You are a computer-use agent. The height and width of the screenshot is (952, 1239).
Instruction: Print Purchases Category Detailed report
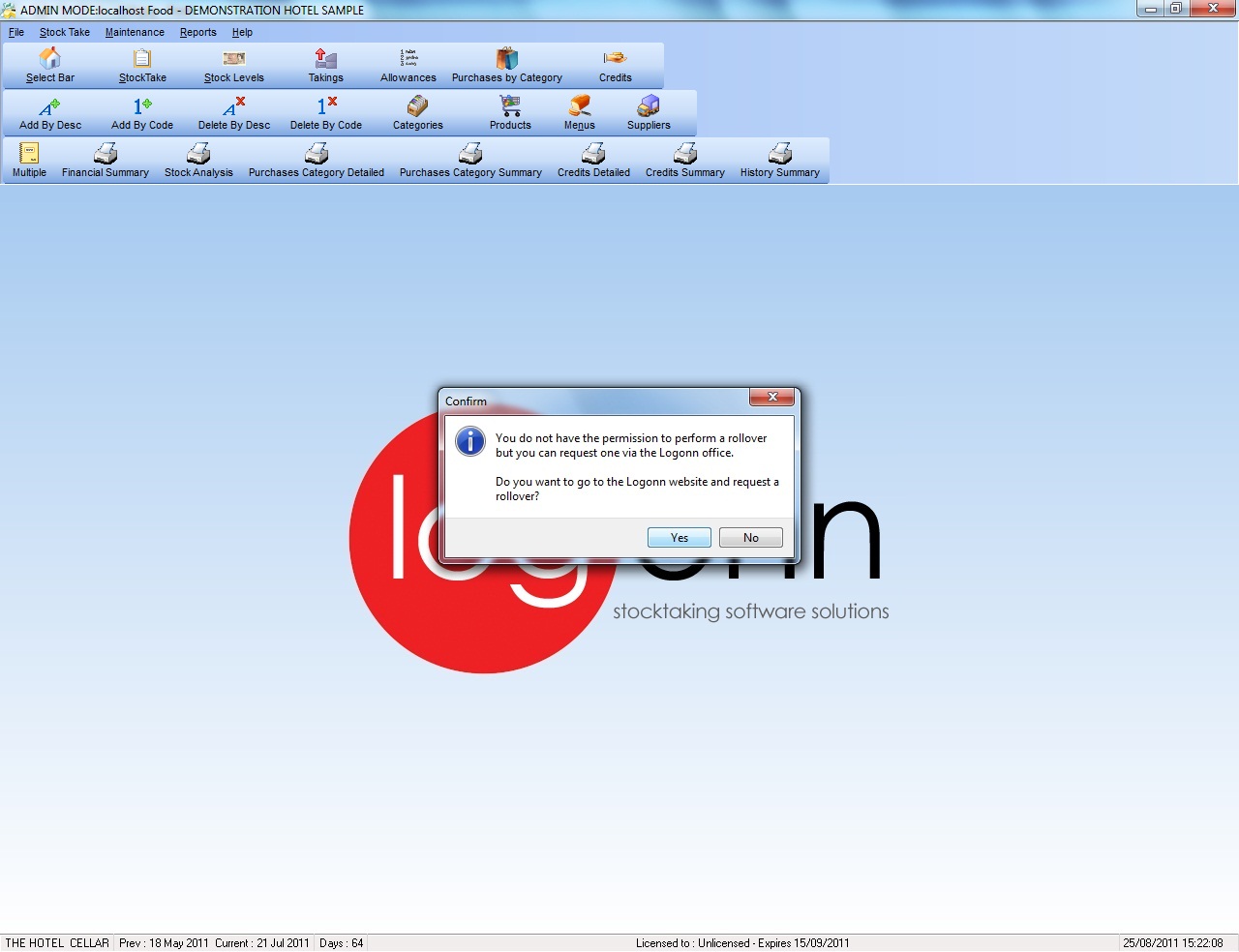point(317,161)
